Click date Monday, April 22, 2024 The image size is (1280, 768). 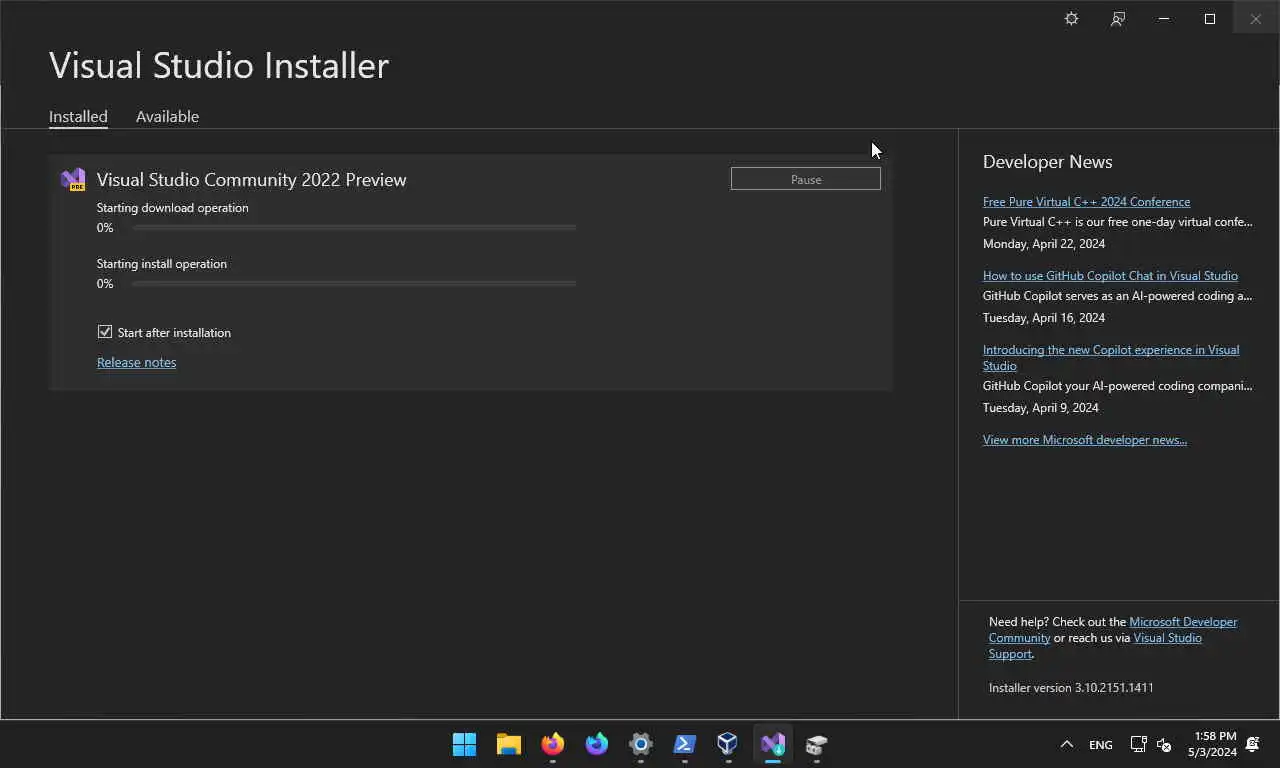pos(1044,244)
